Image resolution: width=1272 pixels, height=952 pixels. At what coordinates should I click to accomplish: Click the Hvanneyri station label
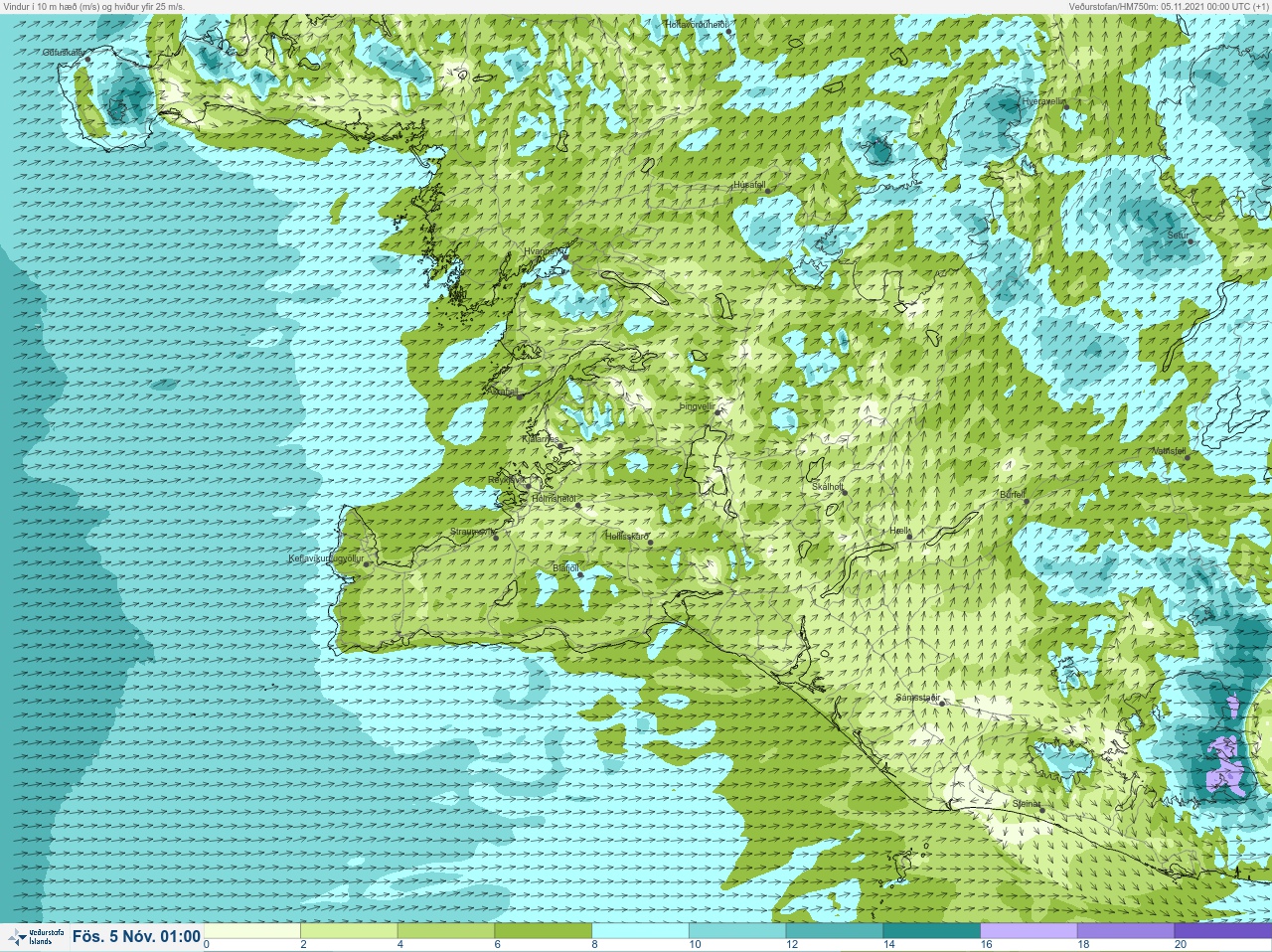(x=544, y=251)
